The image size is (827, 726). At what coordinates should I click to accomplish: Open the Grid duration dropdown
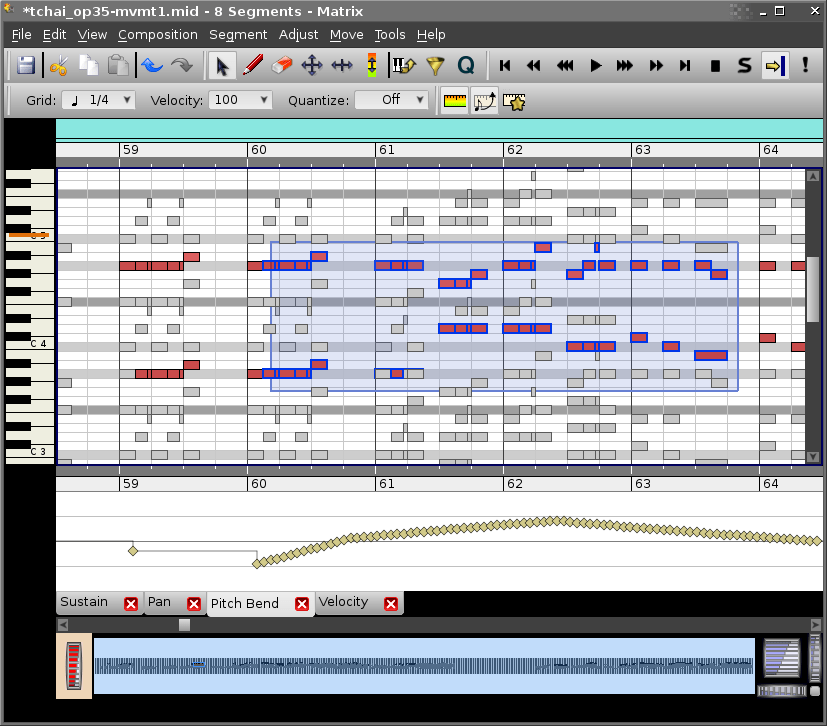(98, 99)
